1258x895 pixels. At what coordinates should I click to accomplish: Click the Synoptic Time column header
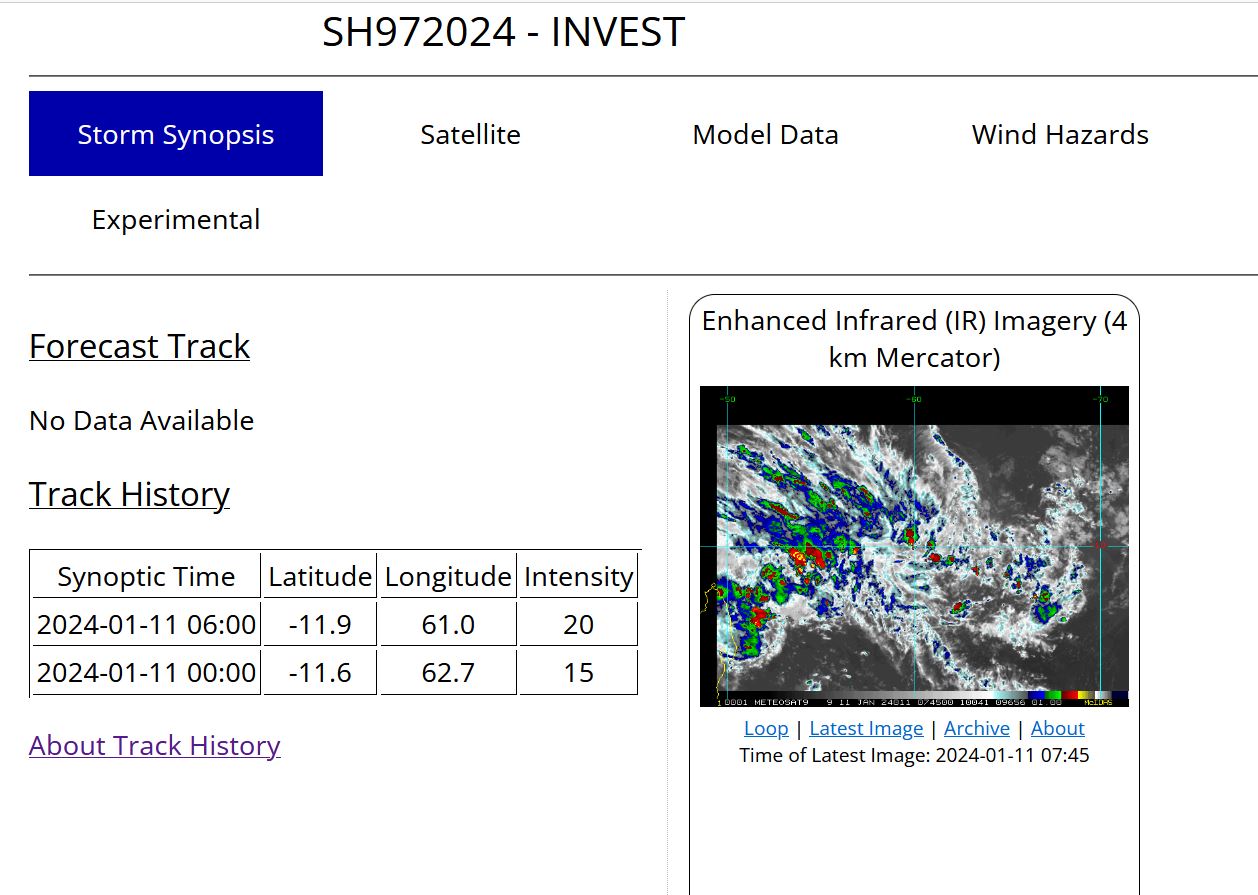146,577
